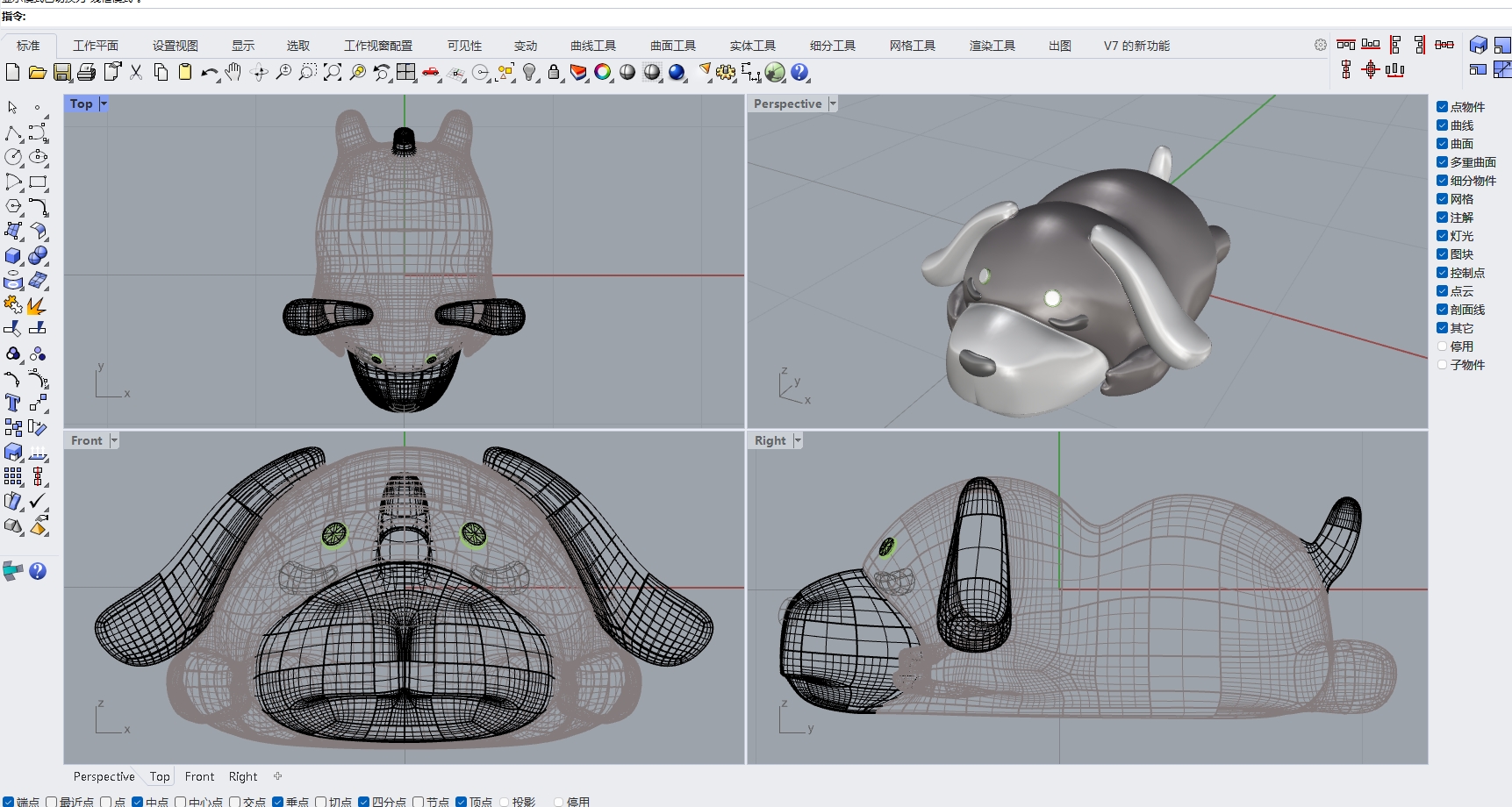The height and width of the screenshot is (807, 1512).
Task: Click the Zoom Extents icon
Action: click(333, 72)
